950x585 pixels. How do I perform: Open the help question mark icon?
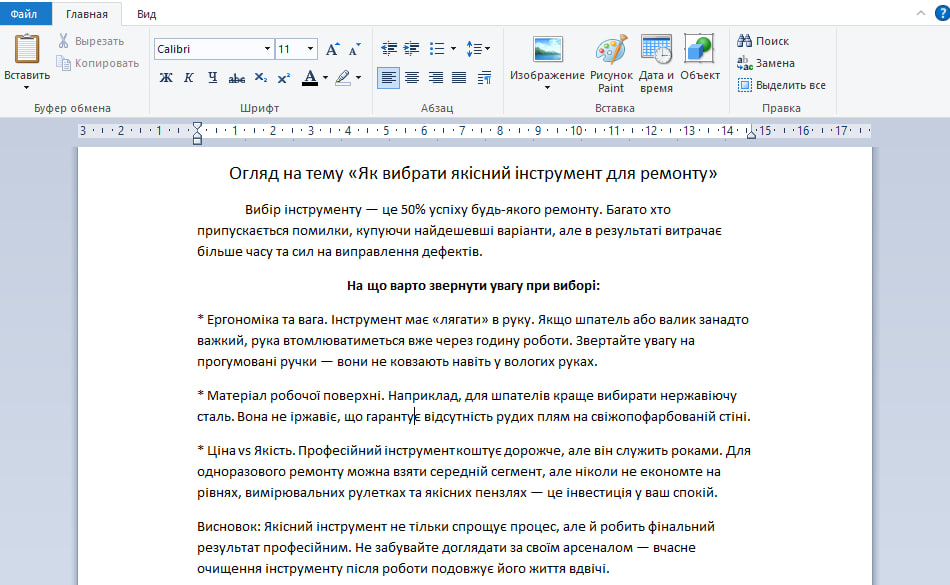coord(943,13)
